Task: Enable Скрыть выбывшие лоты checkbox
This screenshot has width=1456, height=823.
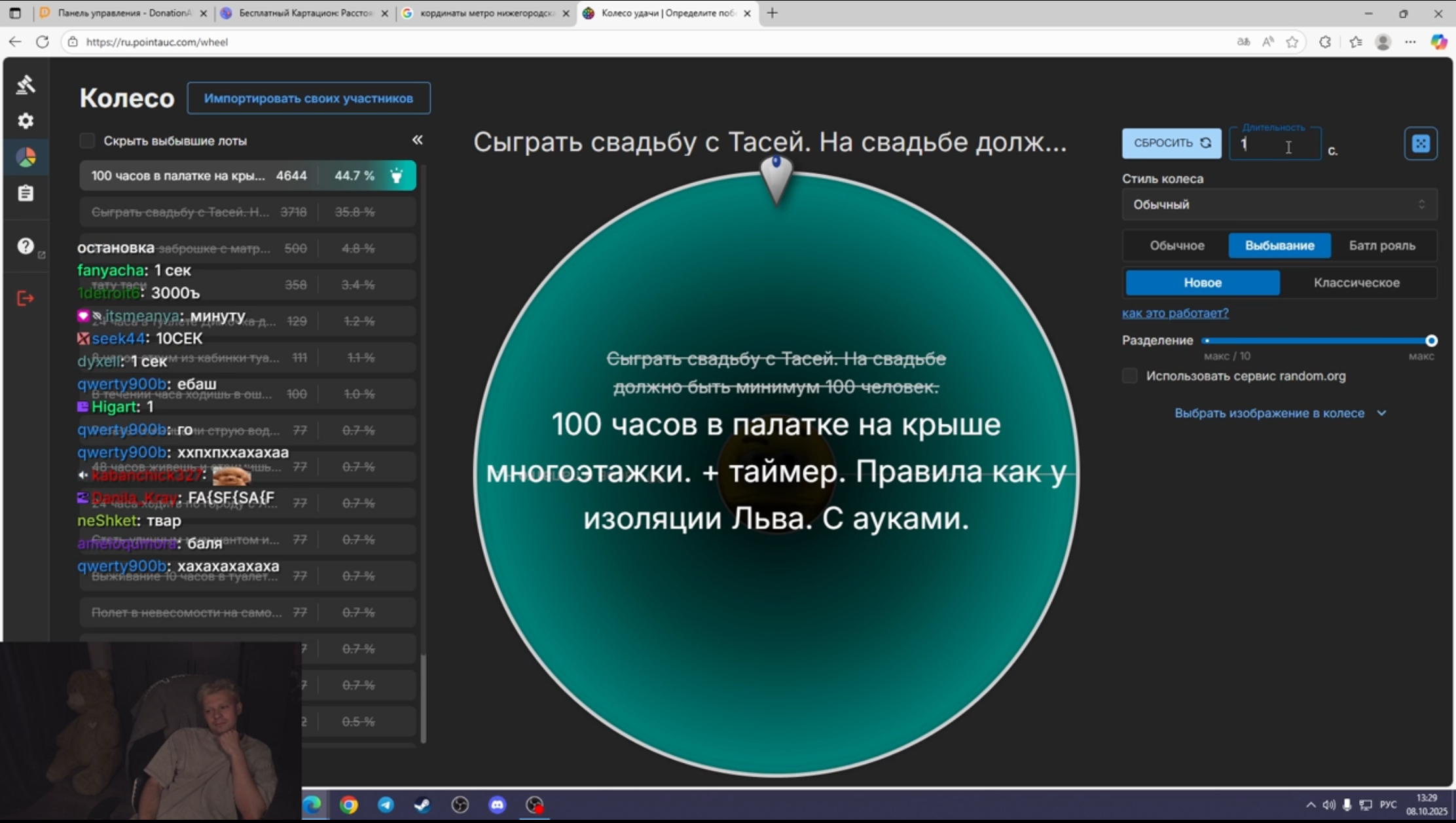Action: 87,141
